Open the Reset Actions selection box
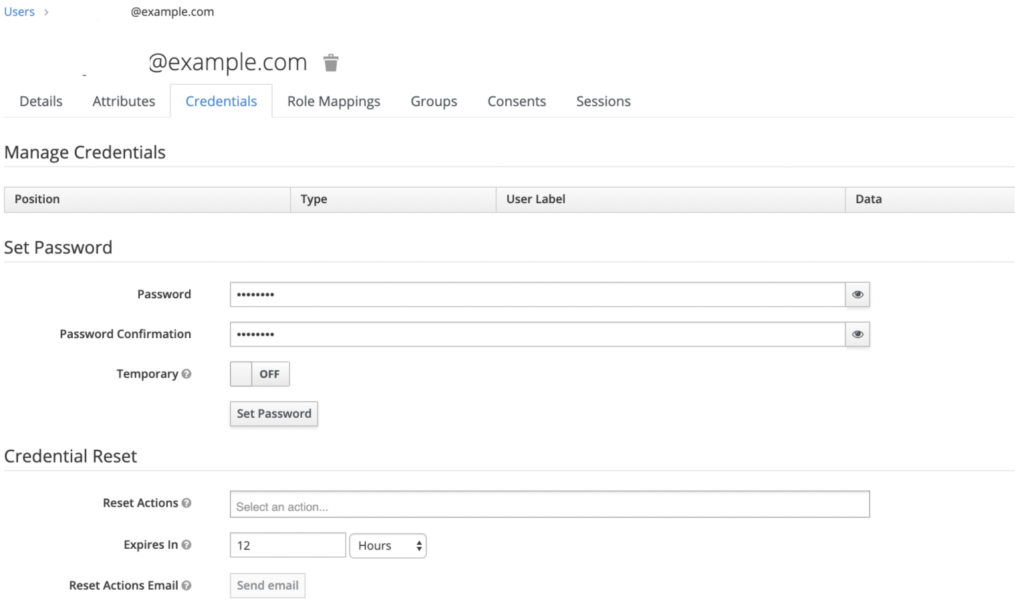This screenshot has width=1024, height=615. point(549,506)
